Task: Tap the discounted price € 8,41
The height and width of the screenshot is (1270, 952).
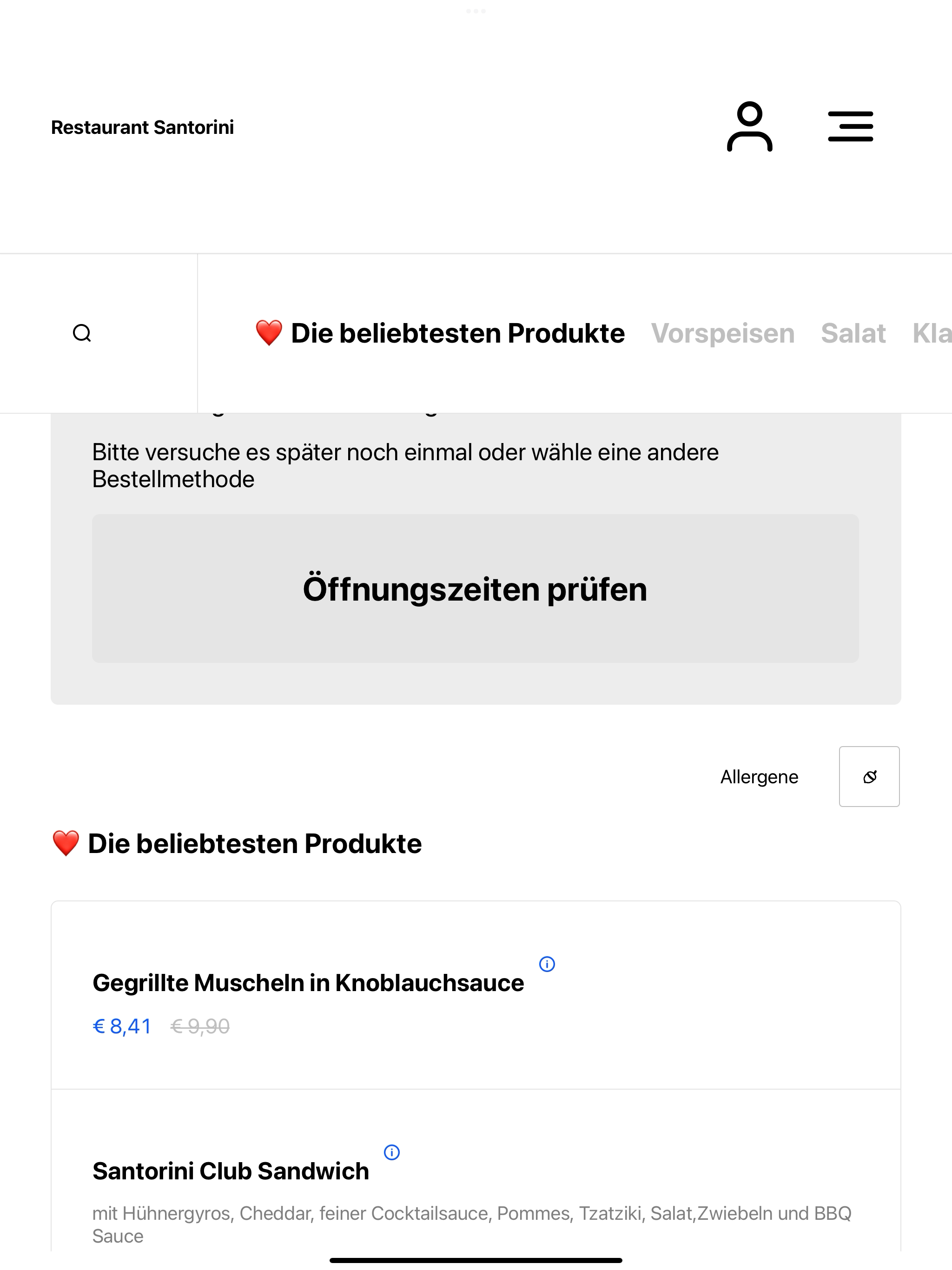Action: [122, 1026]
